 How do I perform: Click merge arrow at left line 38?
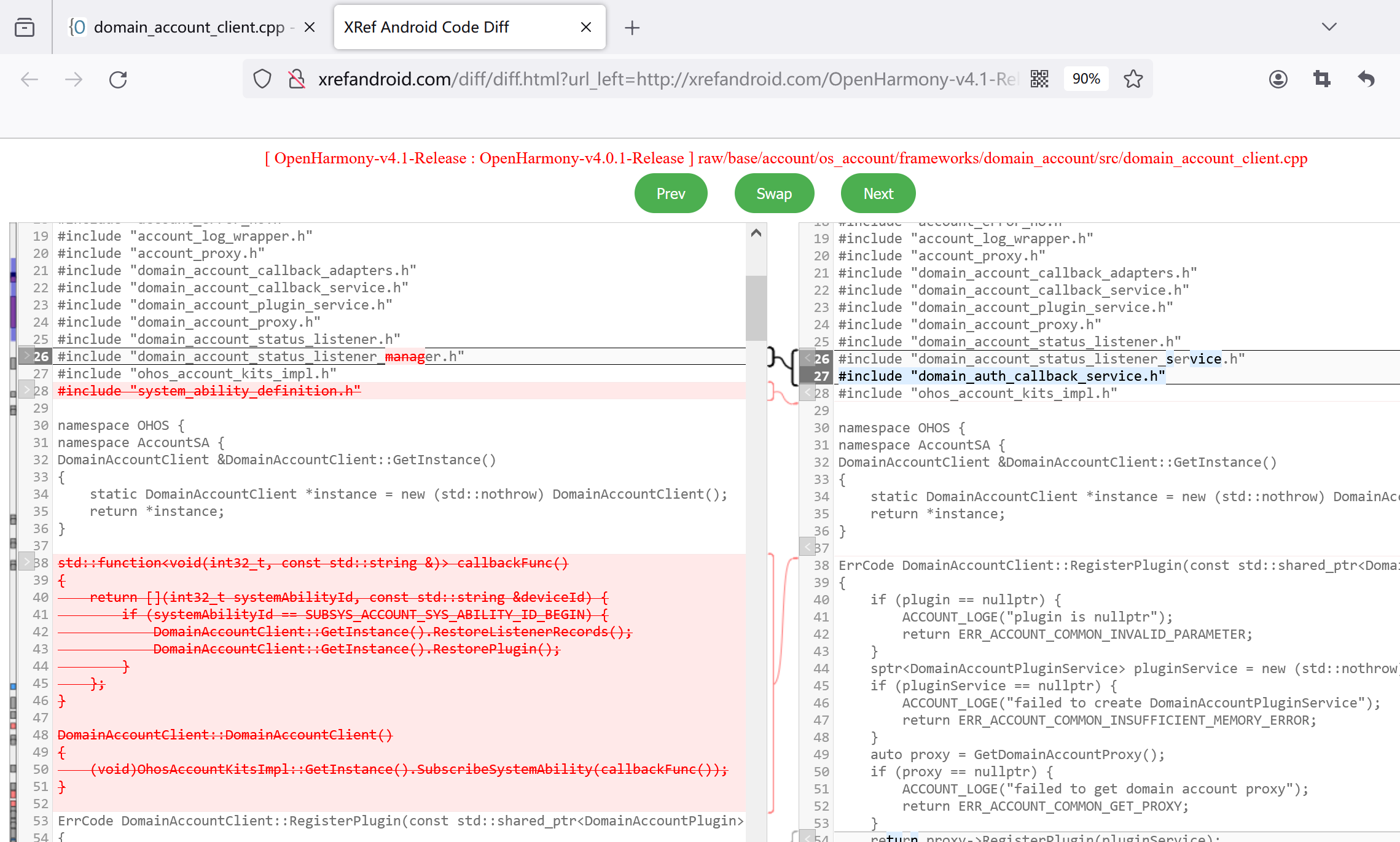[x=26, y=562]
